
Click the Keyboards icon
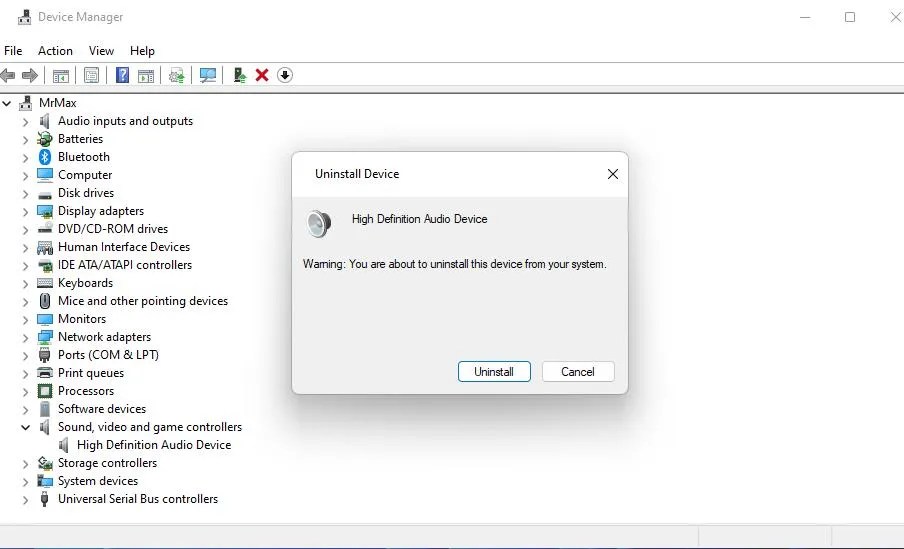(x=44, y=283)
